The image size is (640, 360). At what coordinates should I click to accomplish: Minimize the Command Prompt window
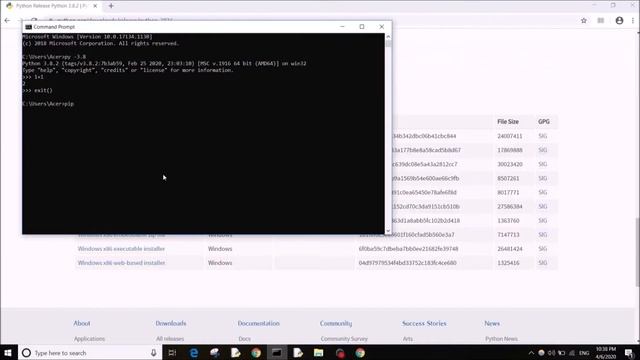pos(342,27)
